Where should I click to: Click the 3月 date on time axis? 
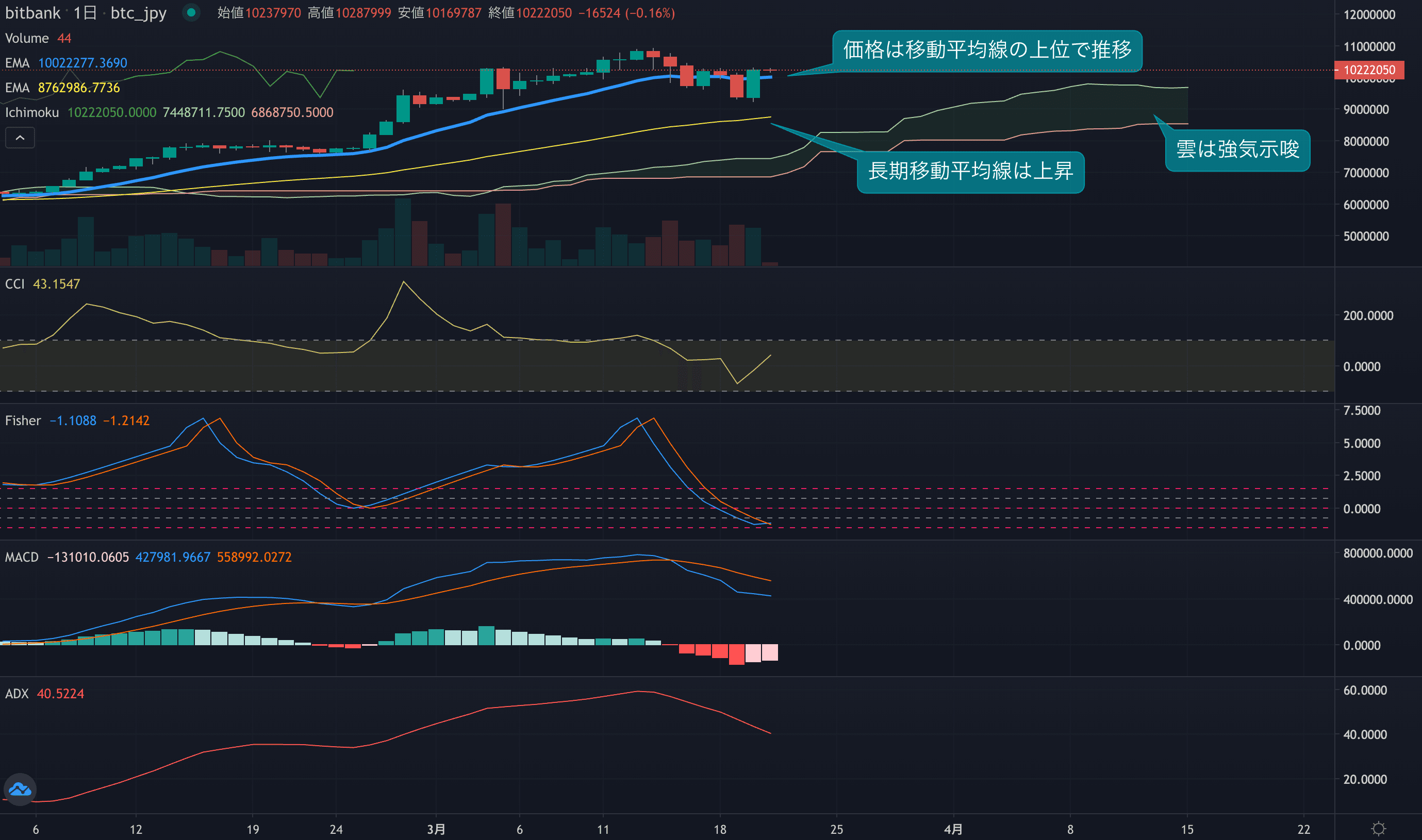(436, 829)
